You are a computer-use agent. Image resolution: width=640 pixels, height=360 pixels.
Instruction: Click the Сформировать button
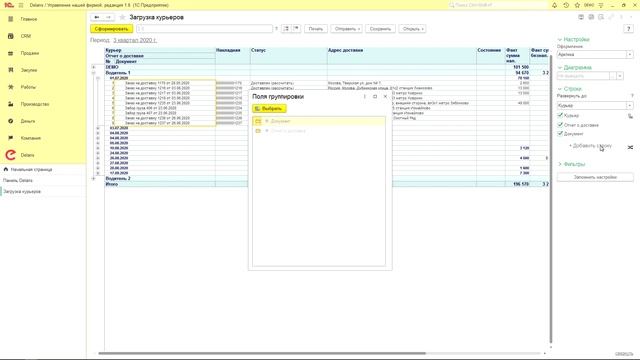click(x=111, y=29)
